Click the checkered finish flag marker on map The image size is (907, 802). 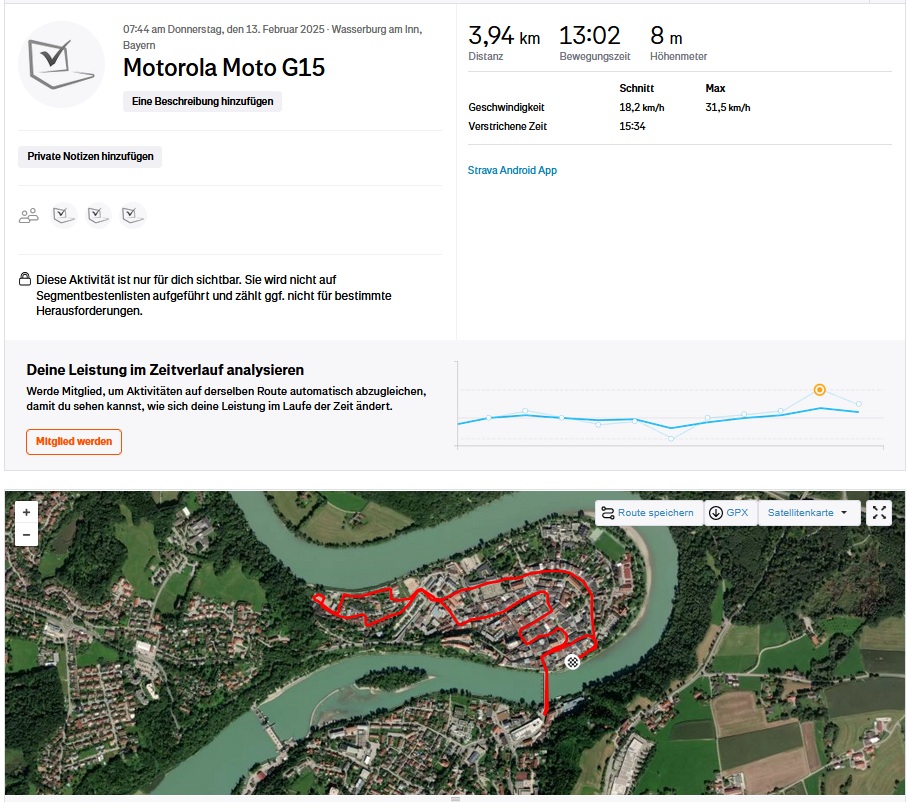tap(572, 662)
